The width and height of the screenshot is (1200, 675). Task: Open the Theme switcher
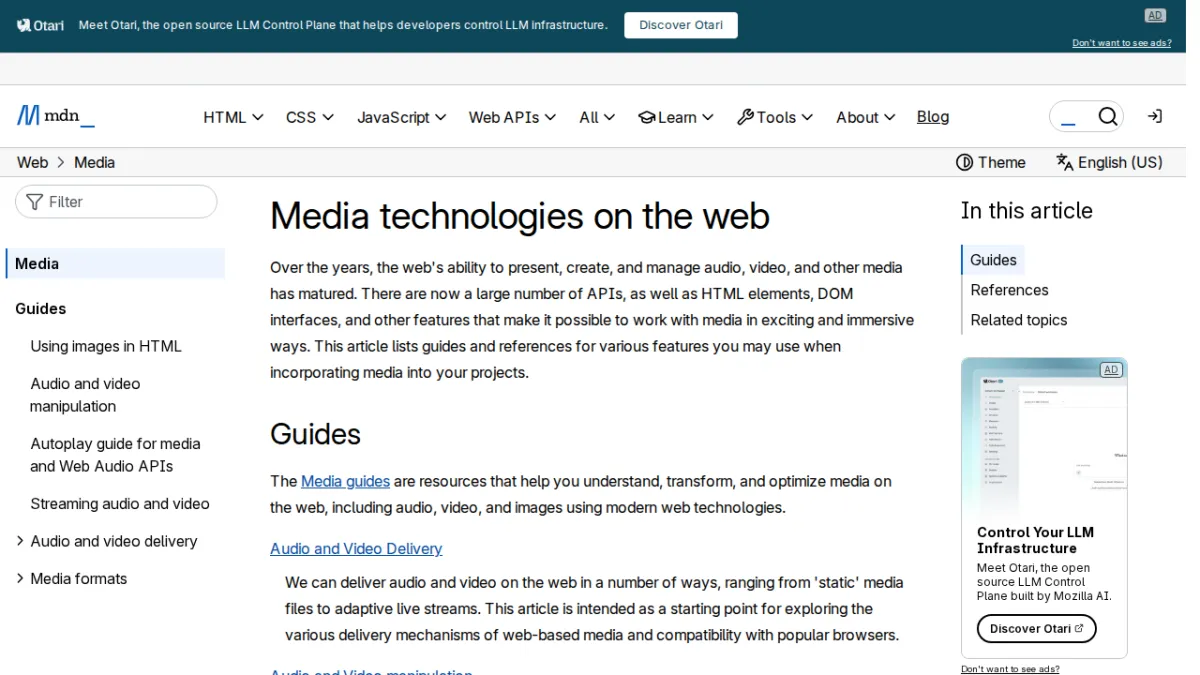coord(991,162)
